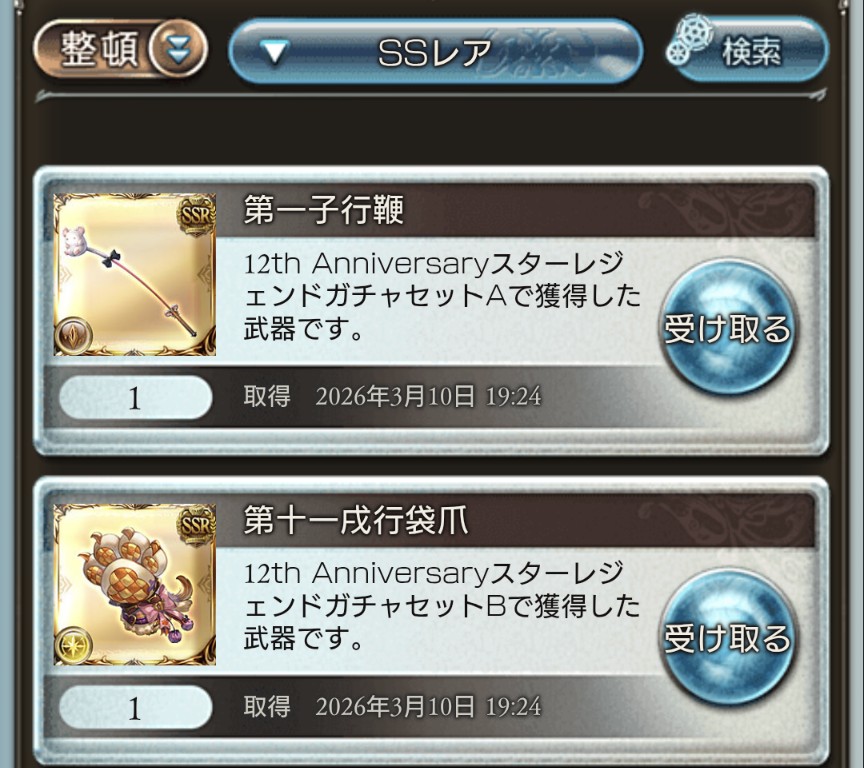864x768 pixels.
Task: Click the white triangle on SSレア filter
Action: point(275,52)
